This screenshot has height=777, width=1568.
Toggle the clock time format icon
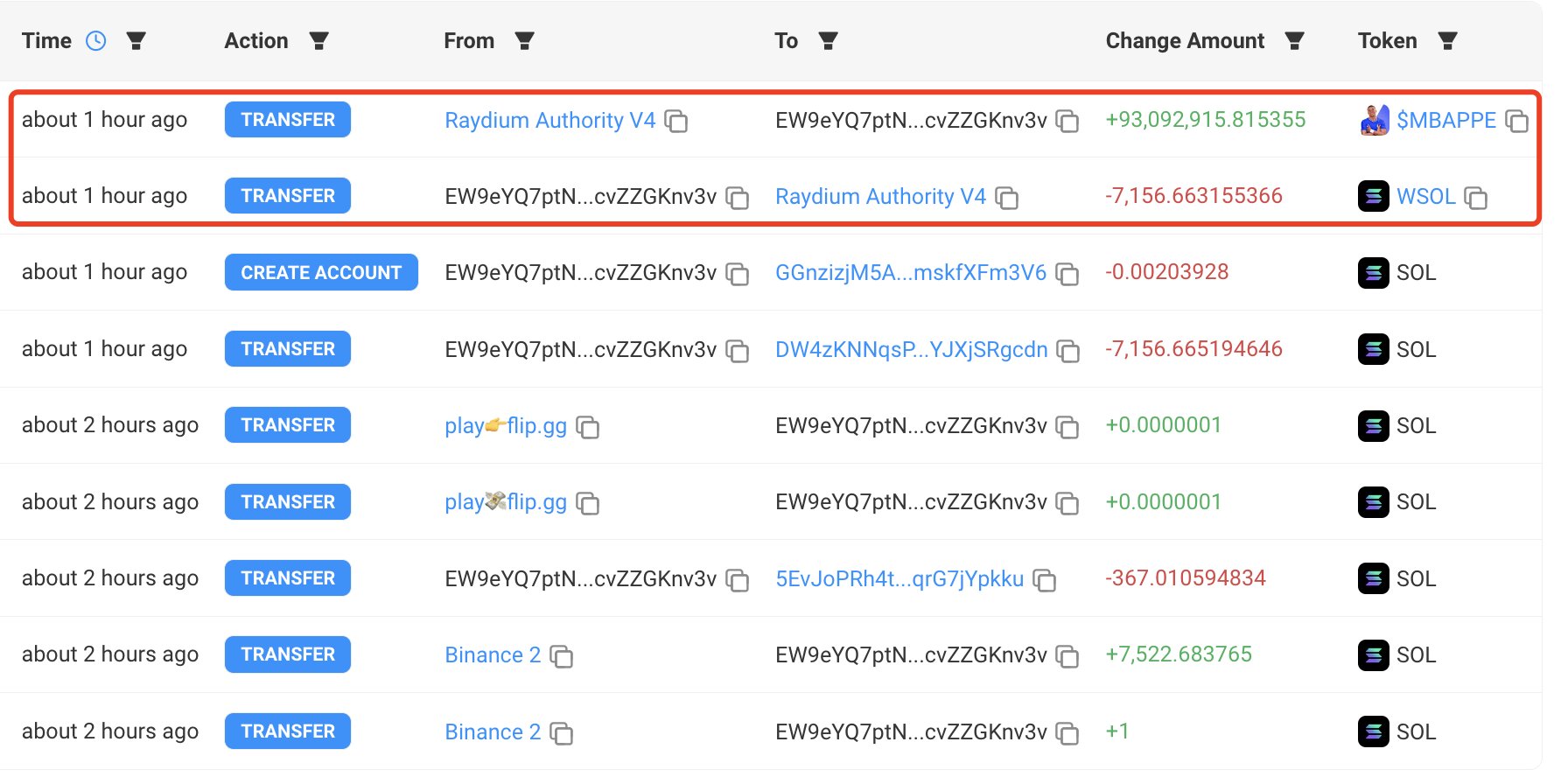coord(95,41)
